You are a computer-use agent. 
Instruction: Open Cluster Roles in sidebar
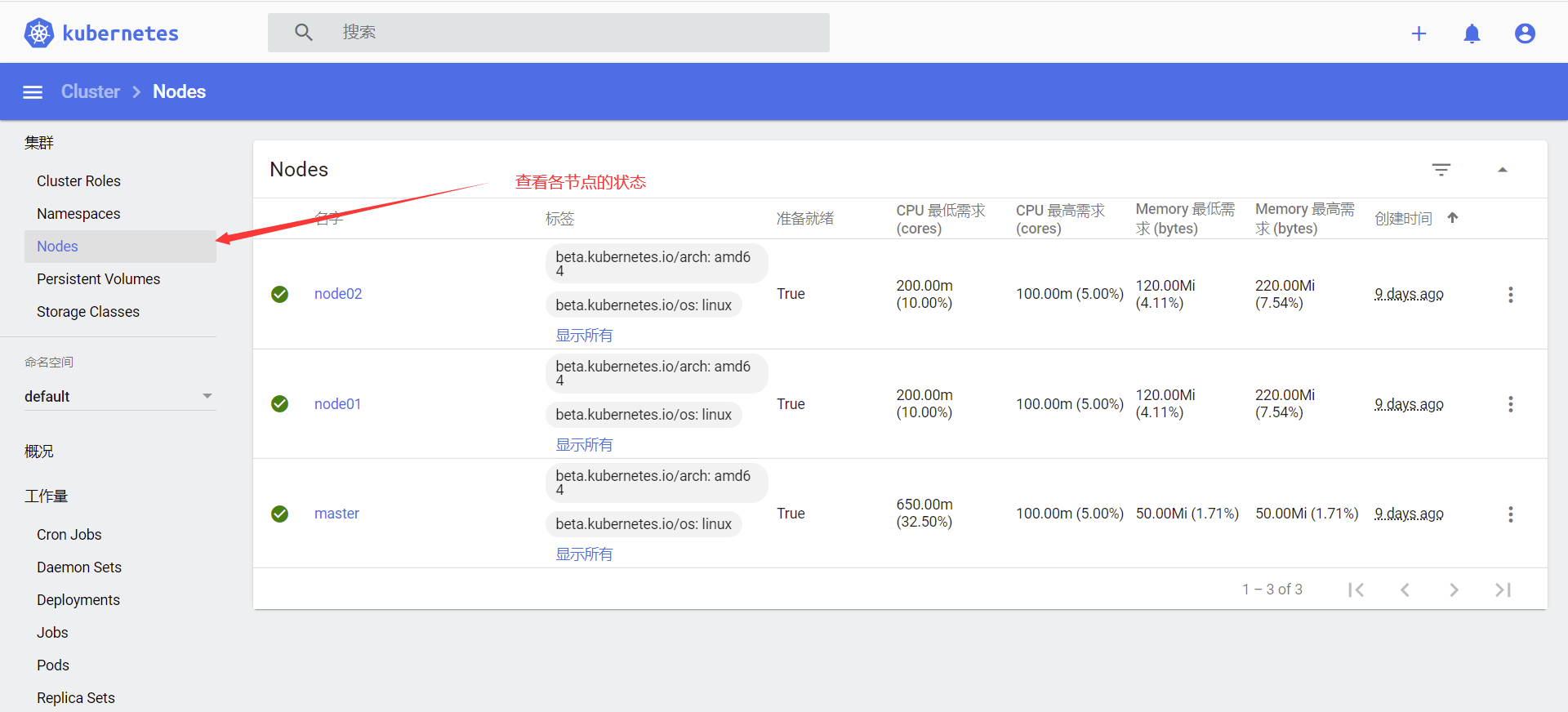[x=78, y=181]
